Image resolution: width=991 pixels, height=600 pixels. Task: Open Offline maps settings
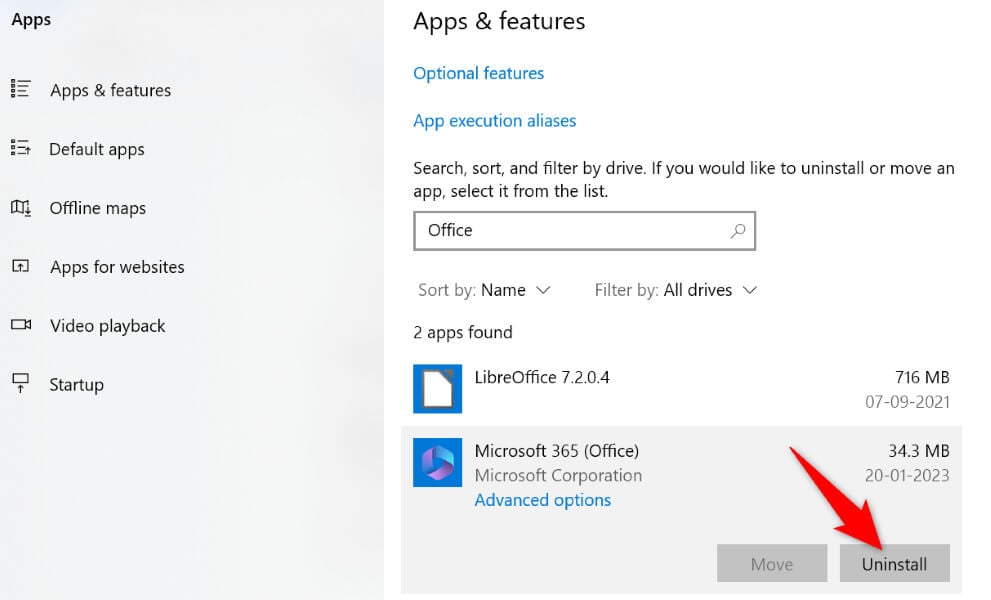[x=98, y=208]
